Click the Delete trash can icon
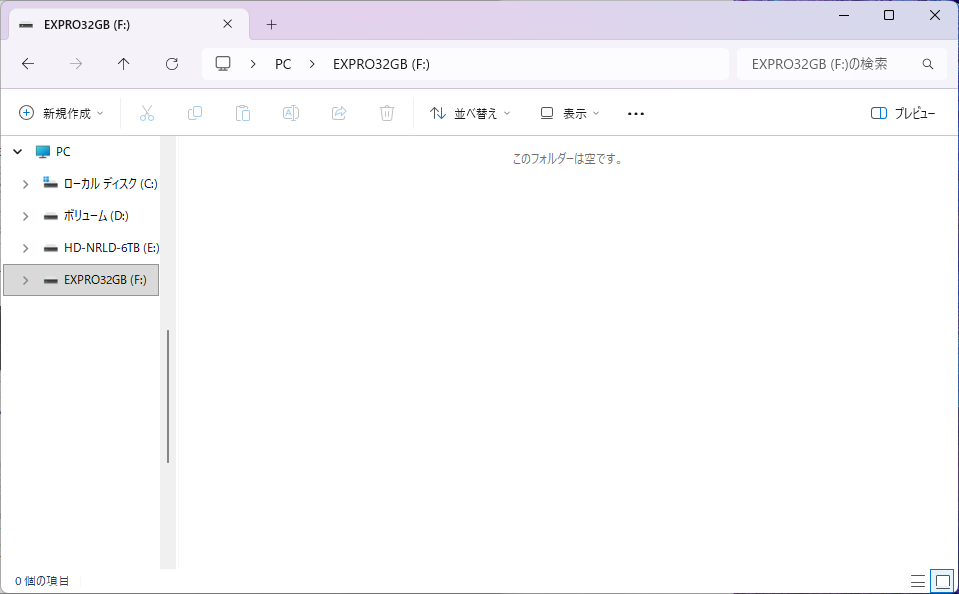This screenshot has width=959, height=594. 387,114
